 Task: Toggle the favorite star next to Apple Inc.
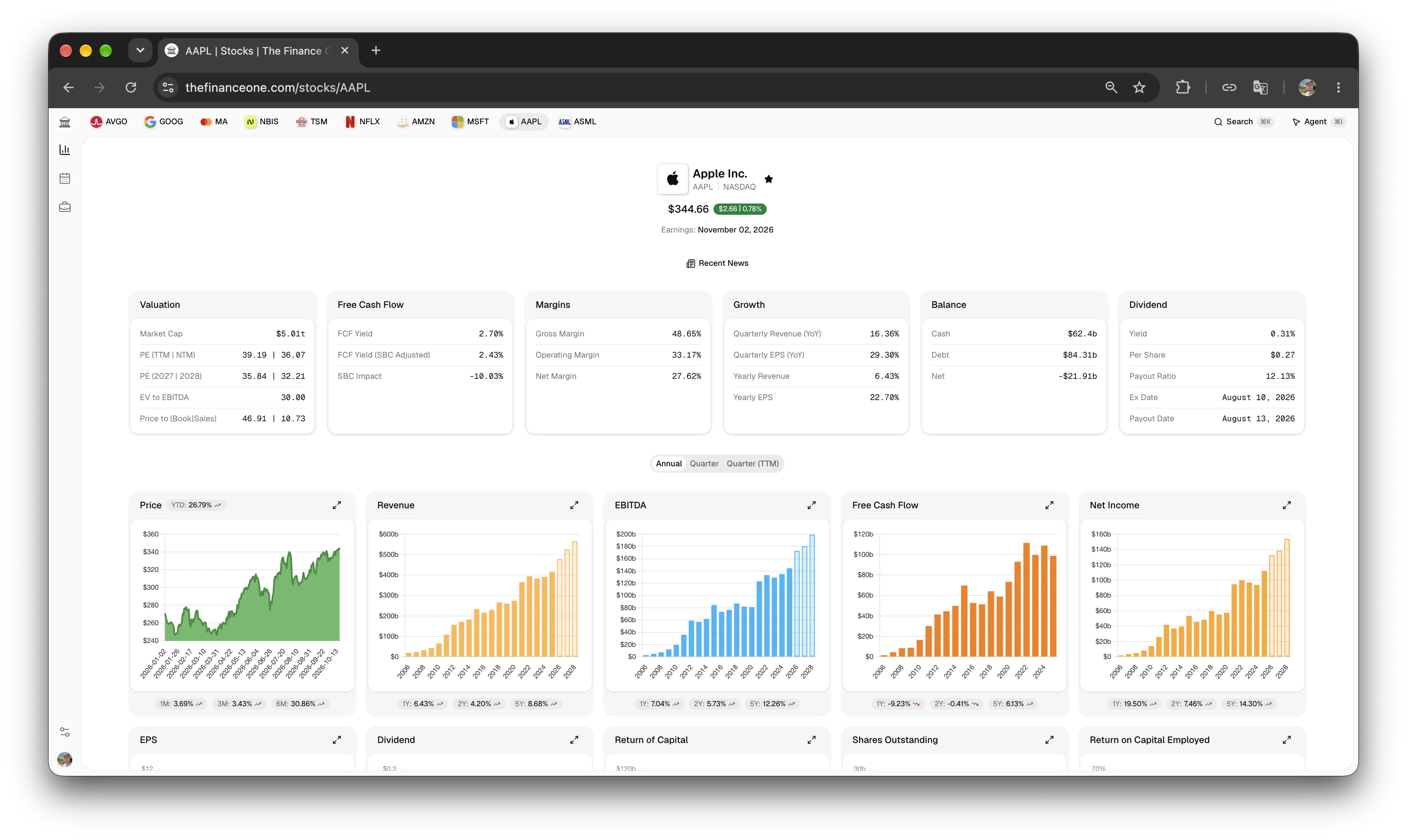pos(768,179)
